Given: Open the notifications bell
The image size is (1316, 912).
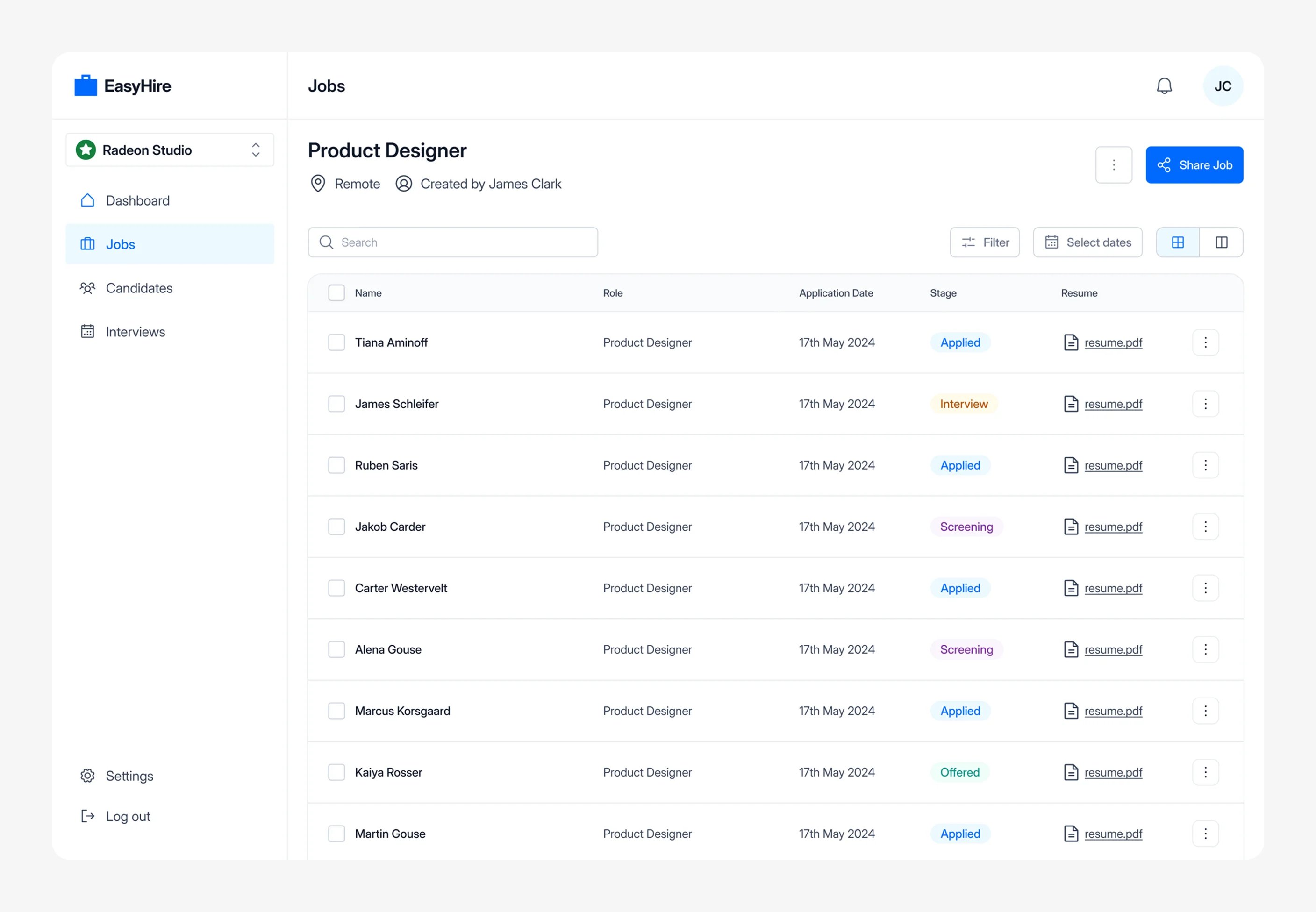Looking at the screenshot, I should tap(1164, 86).
